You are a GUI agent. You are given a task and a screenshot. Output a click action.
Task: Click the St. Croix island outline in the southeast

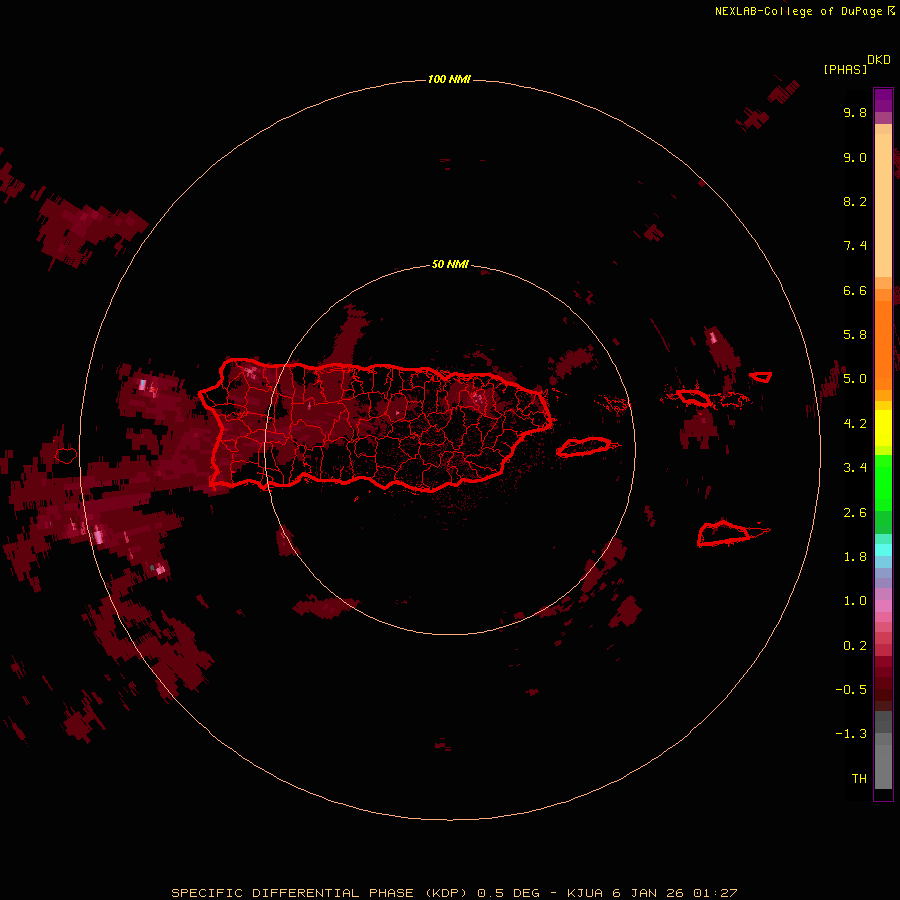point(724,533)
